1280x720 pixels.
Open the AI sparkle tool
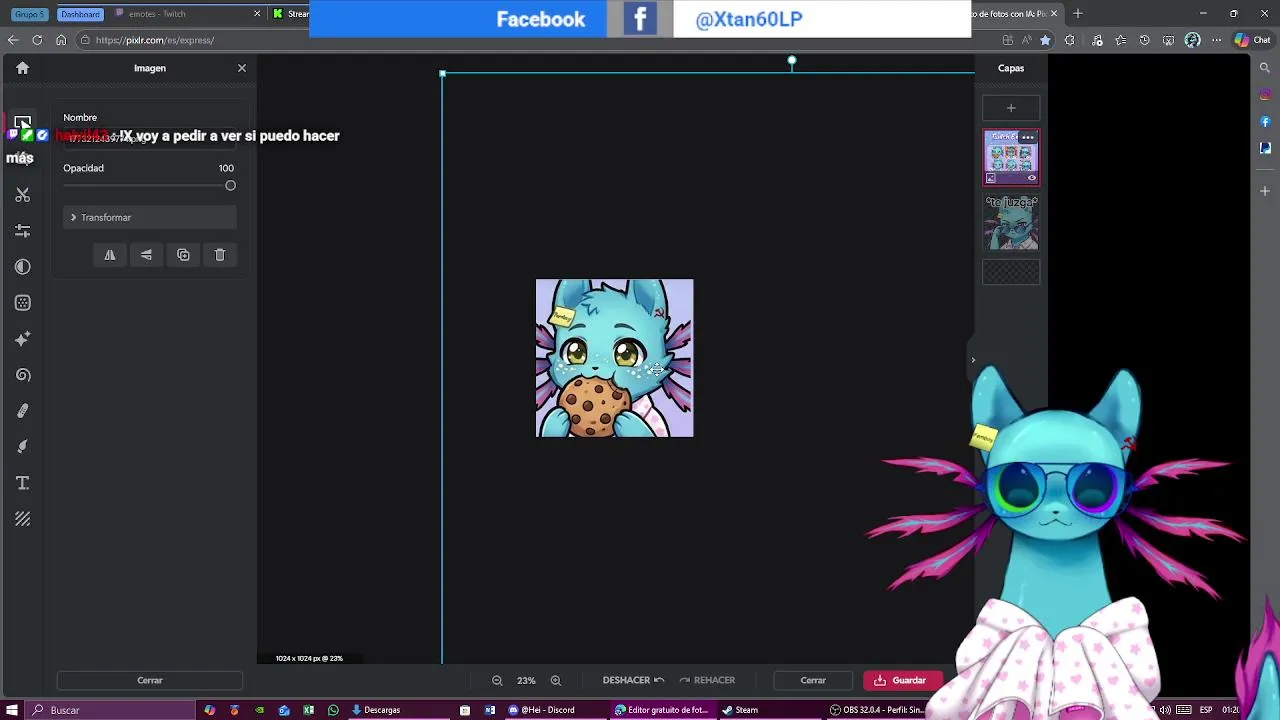[x=22, y=339]
